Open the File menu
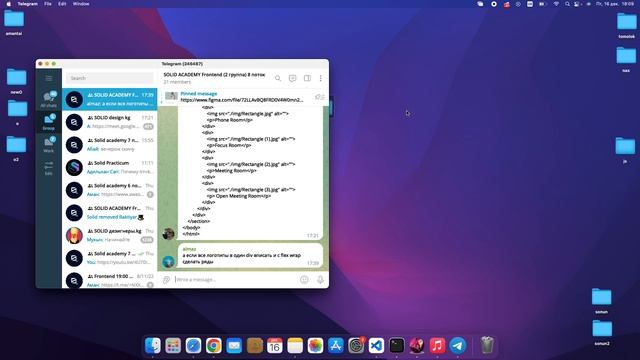 [x=48, y=4]
